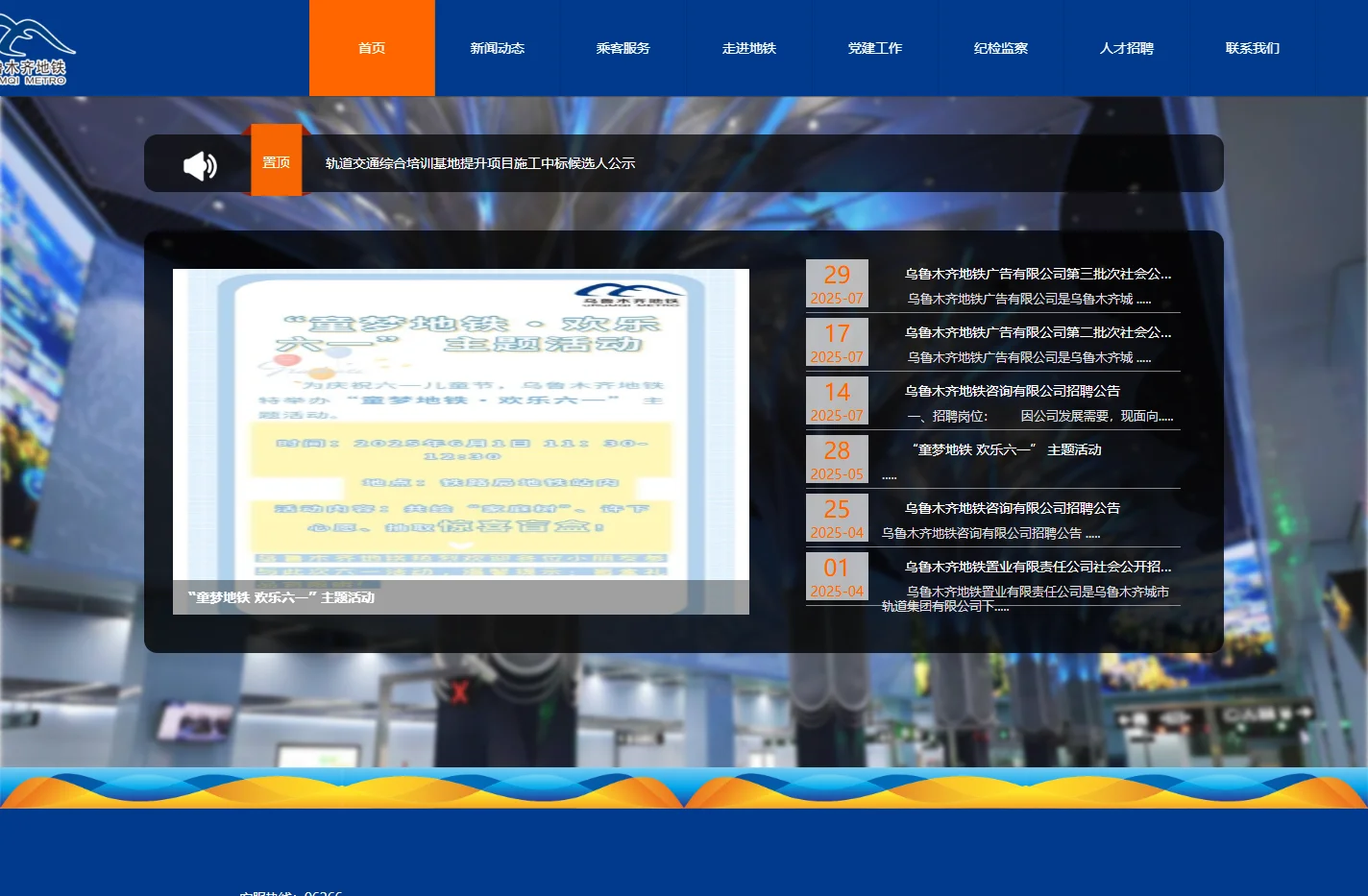Open the 广告有限公司第三批次社会公 news item

pos(1038,274)
